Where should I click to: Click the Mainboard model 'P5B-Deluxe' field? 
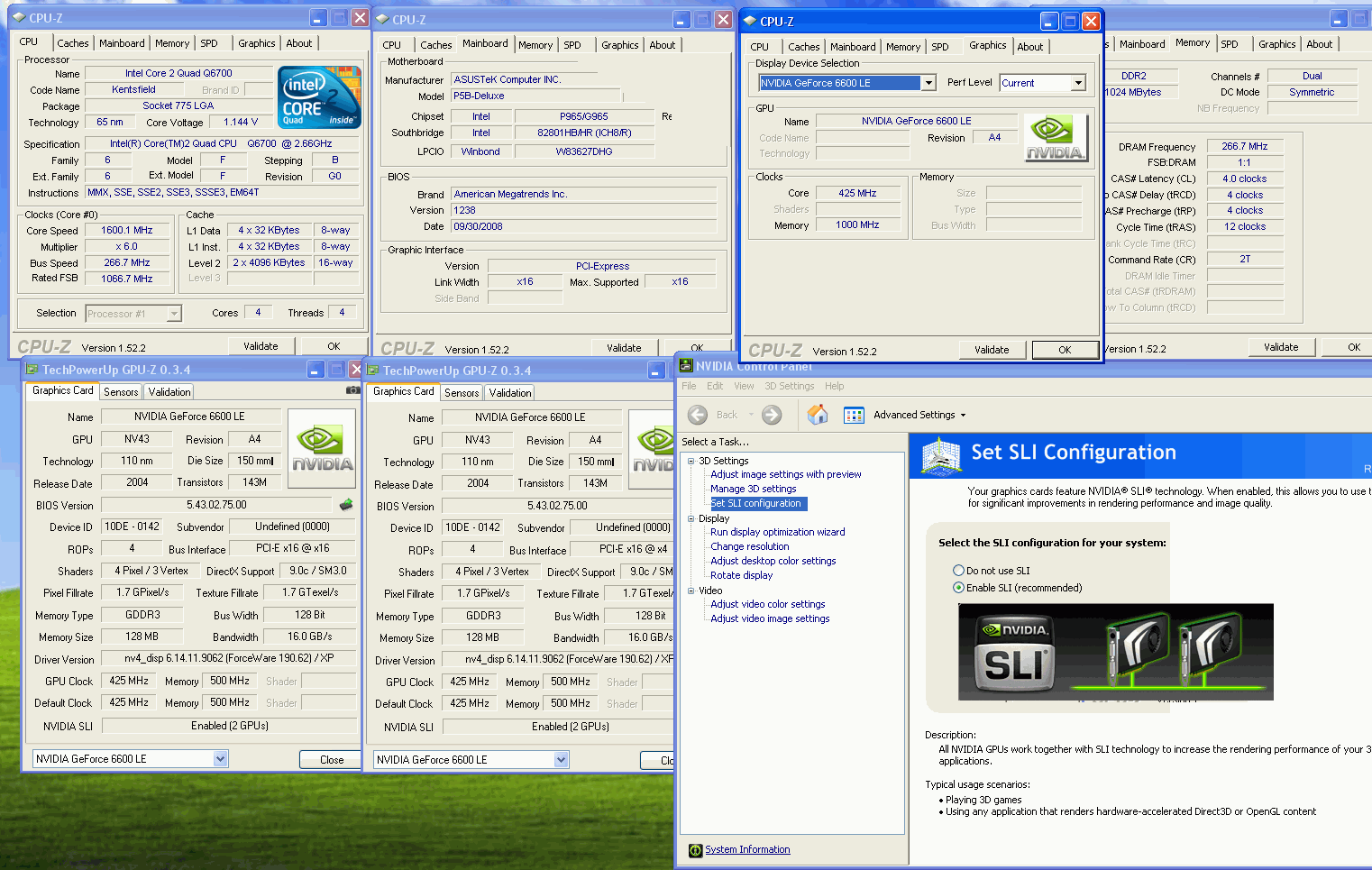(536, 96)
